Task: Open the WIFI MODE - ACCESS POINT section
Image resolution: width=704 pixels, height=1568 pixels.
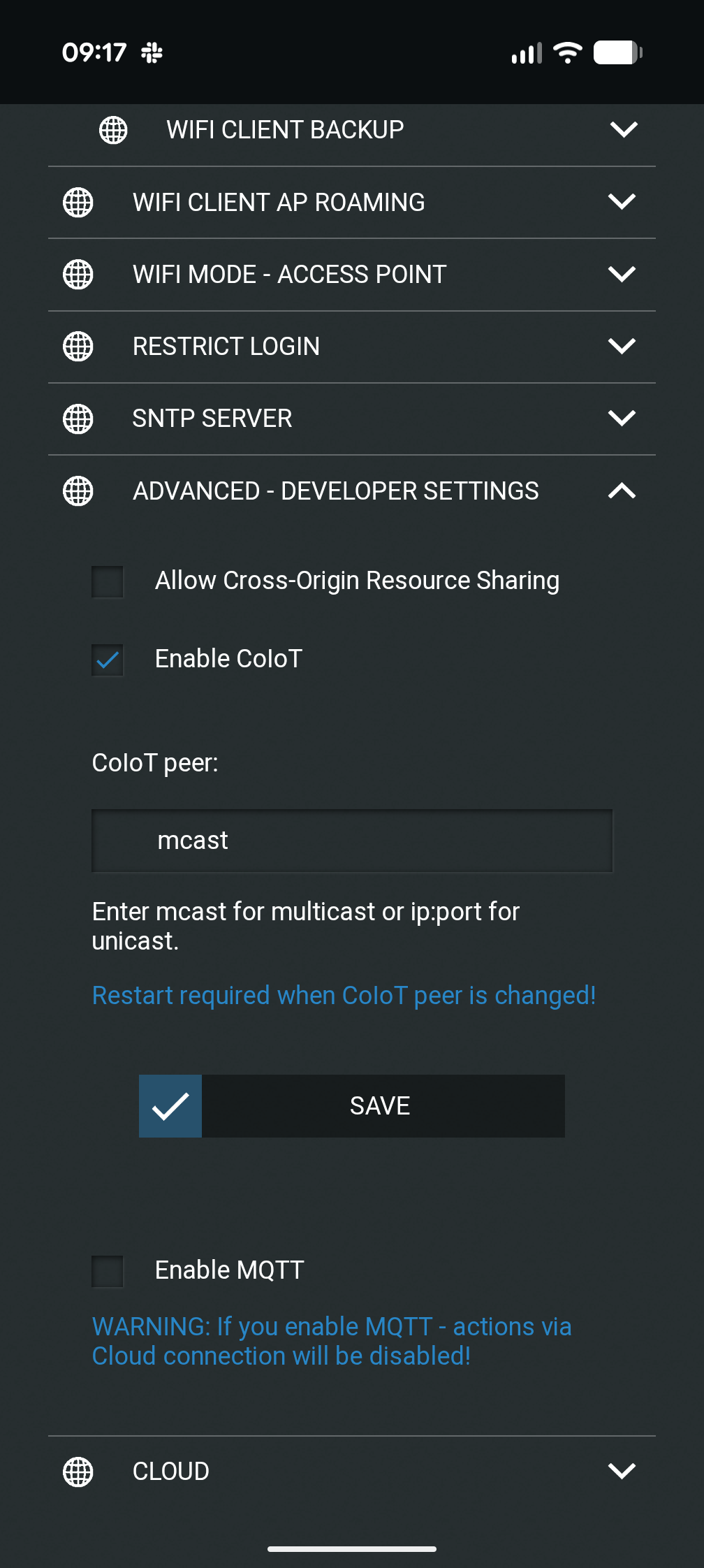Action: point(289,275)
